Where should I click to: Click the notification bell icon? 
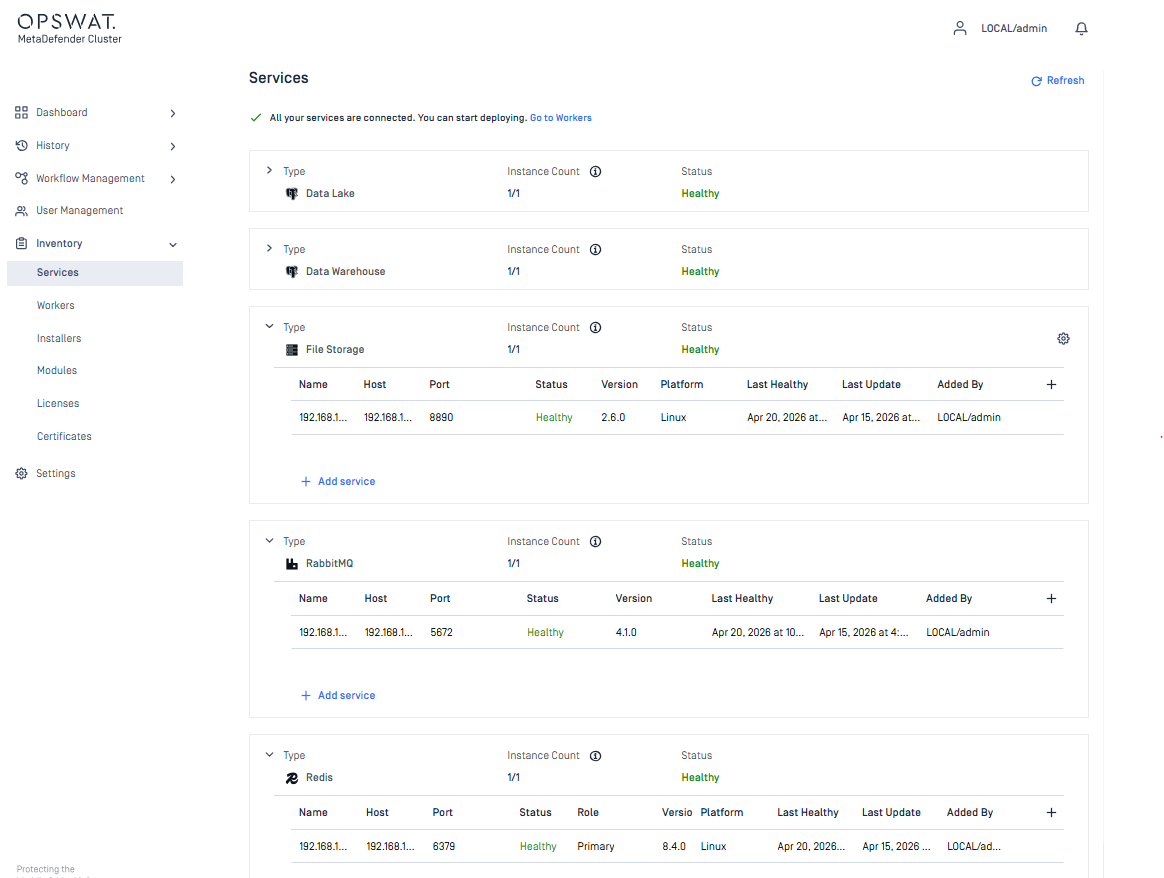coord(1081,29)
